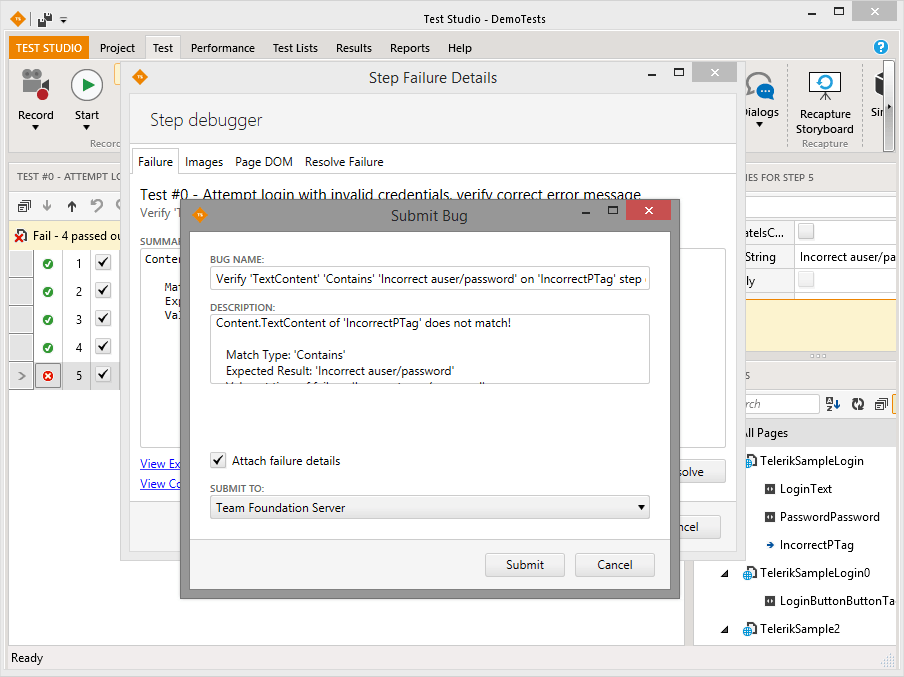This screenshot has height=677, width=904.
Task: Click the page icon beside TelerikSampleLogin
Action: point(750,461)
